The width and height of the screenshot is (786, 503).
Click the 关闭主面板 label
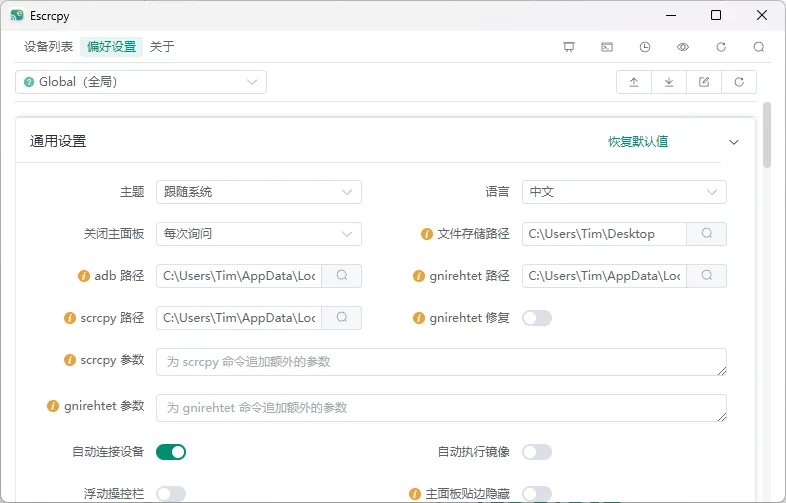(114, 234)
